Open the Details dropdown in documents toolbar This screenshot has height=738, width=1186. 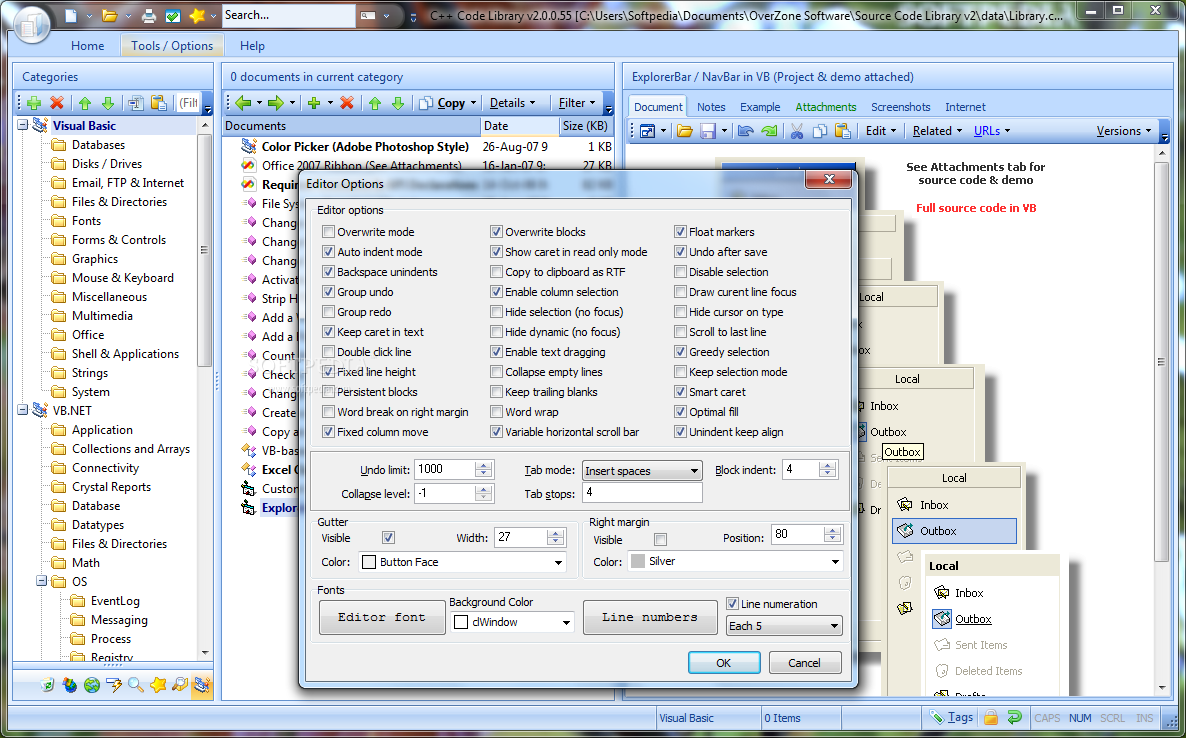(512, 103)
